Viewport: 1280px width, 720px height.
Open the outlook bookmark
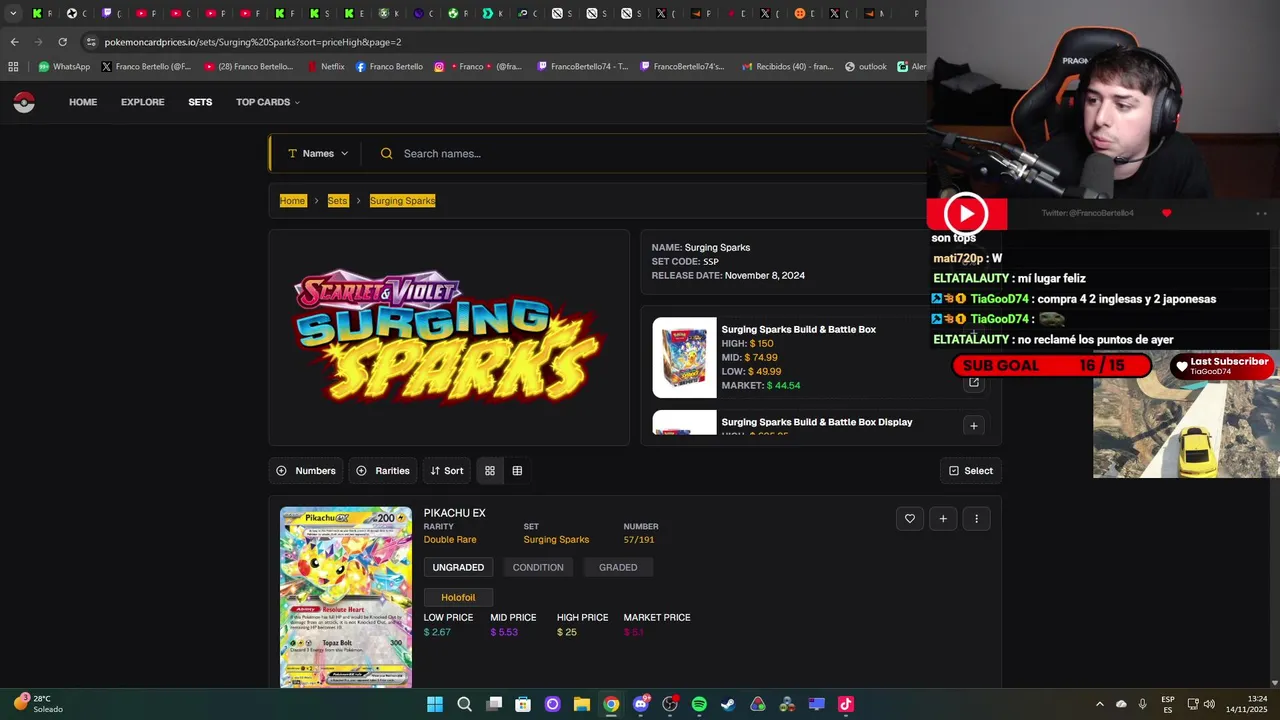(865, 67)
